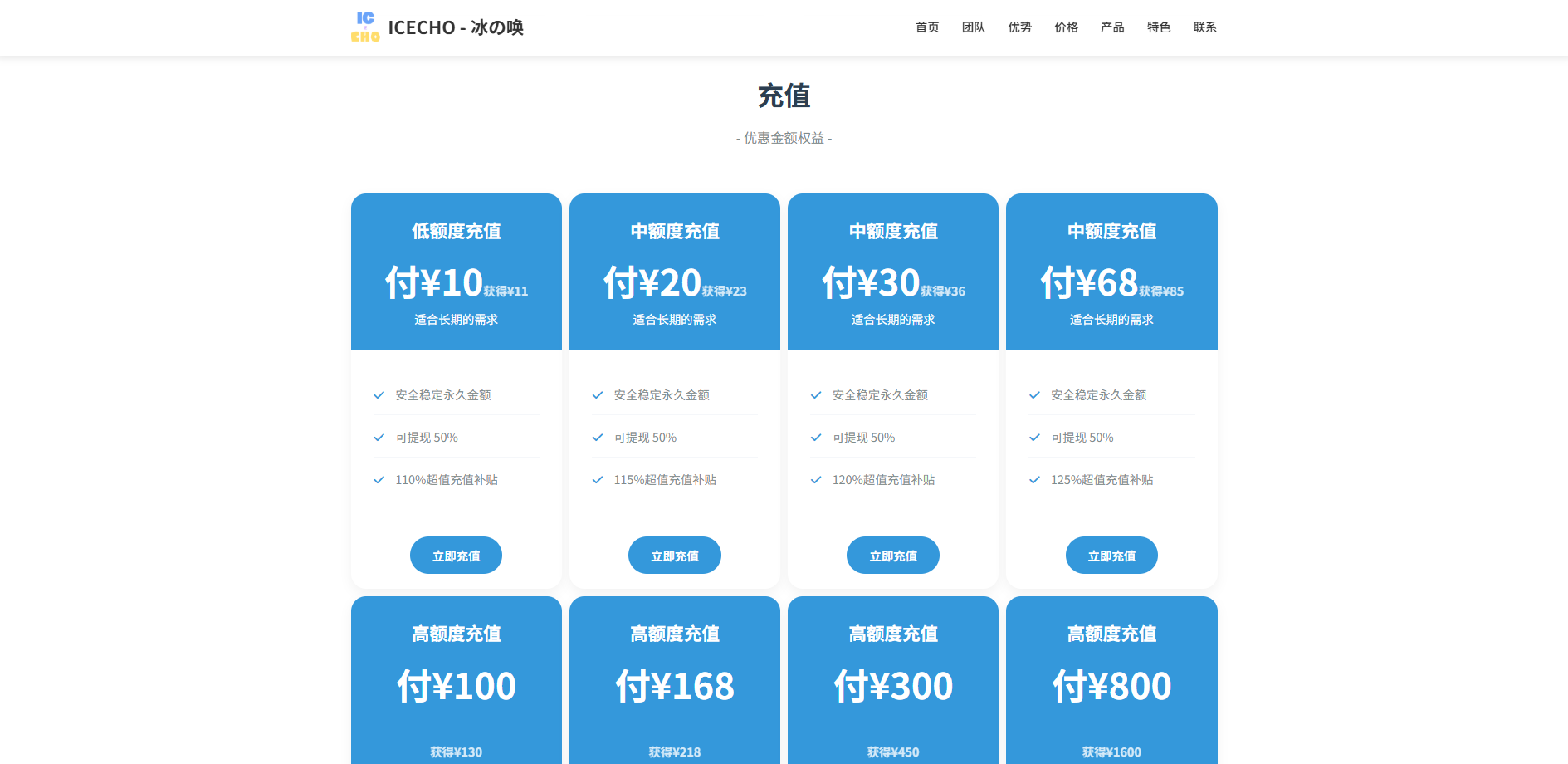Click the ICECHO logo icon

tap(364, 27)
